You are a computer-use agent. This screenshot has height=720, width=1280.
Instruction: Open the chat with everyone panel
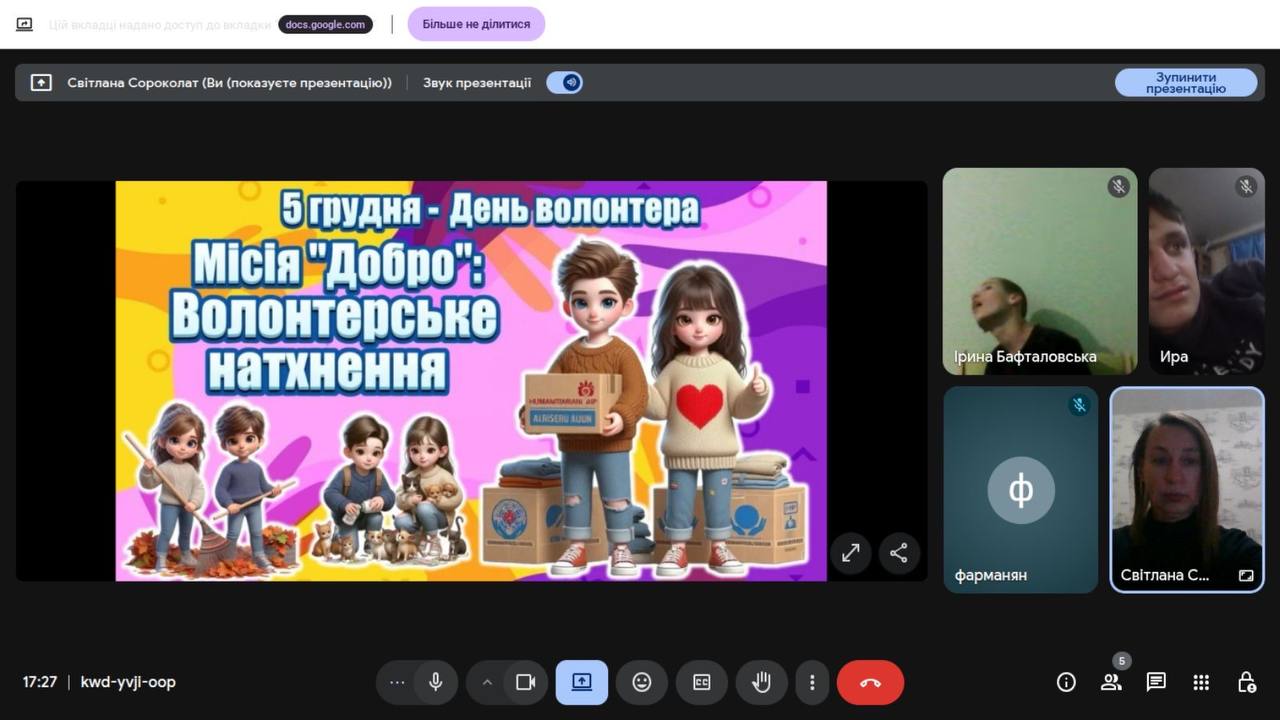tap(1156, 683)
